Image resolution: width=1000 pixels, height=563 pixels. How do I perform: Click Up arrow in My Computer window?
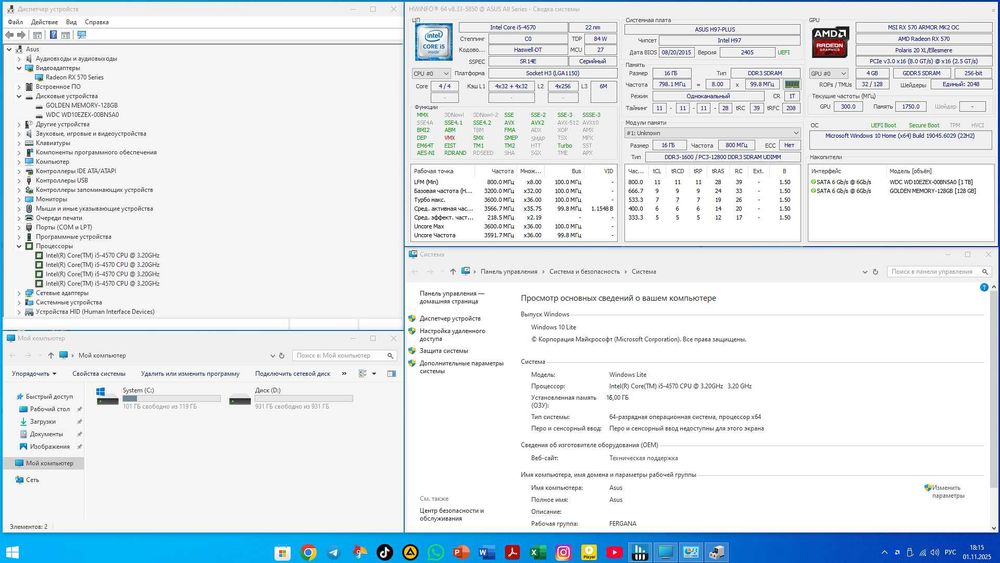51,355
